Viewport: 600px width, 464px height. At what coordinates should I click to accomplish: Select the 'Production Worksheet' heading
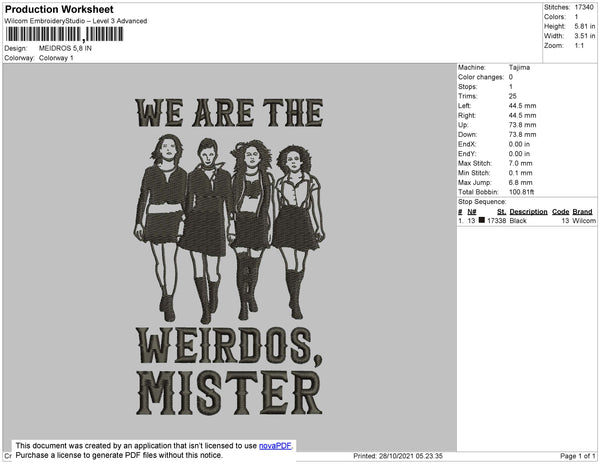coord(59,9)
